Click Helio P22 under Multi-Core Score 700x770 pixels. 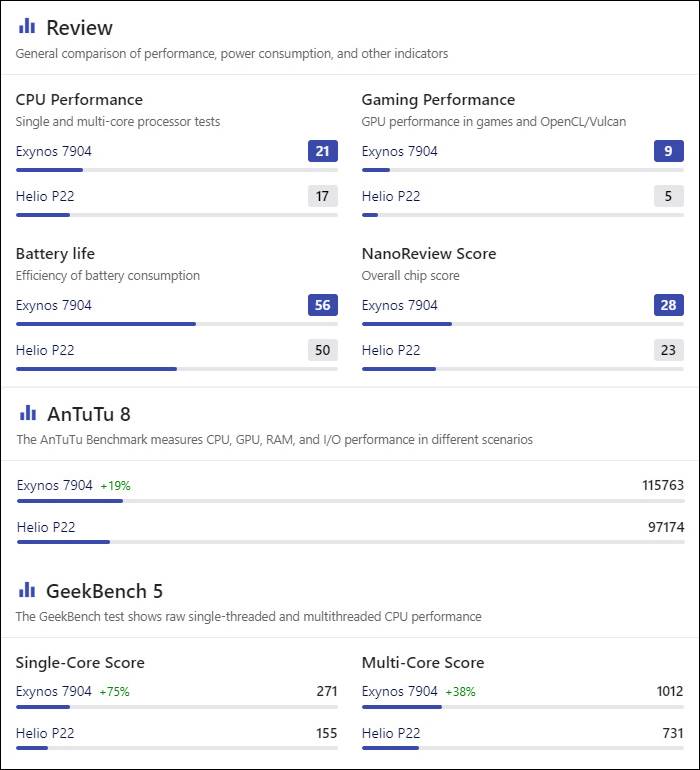[391, 733]
